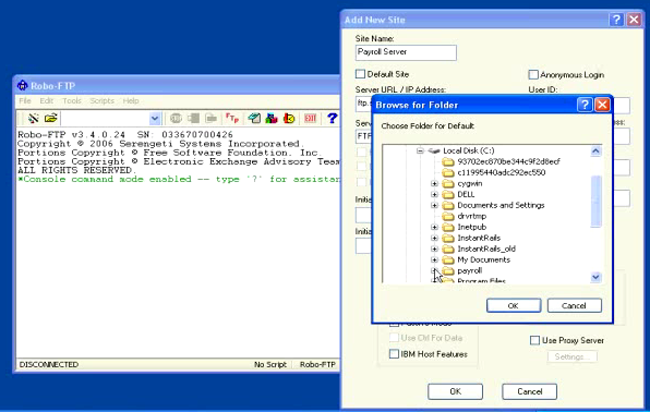This screenshot has height=412, width=650.
Task: Click the Browse for Folder help button
Action: pos(584,104)
